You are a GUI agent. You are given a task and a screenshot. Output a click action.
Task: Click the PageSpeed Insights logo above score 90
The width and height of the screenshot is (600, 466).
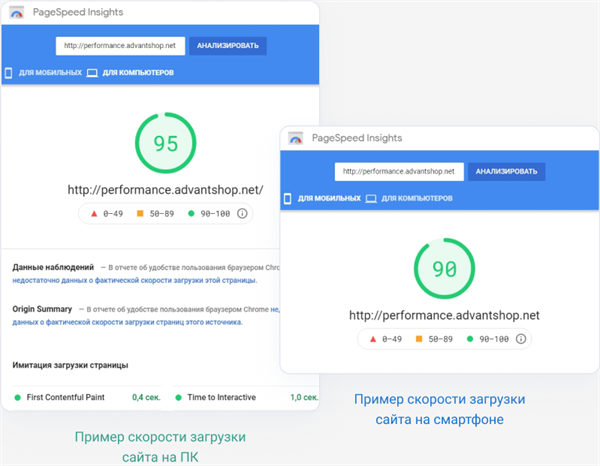295,140
